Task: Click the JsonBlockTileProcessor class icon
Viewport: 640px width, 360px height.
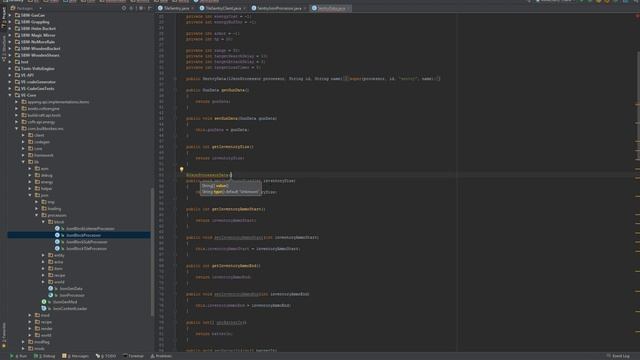Action: (57, 249)
